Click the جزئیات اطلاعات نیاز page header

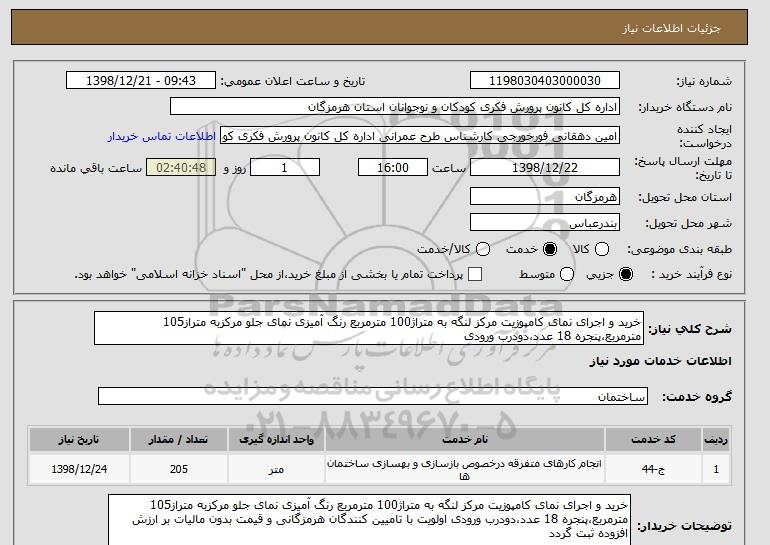point(671,28)
